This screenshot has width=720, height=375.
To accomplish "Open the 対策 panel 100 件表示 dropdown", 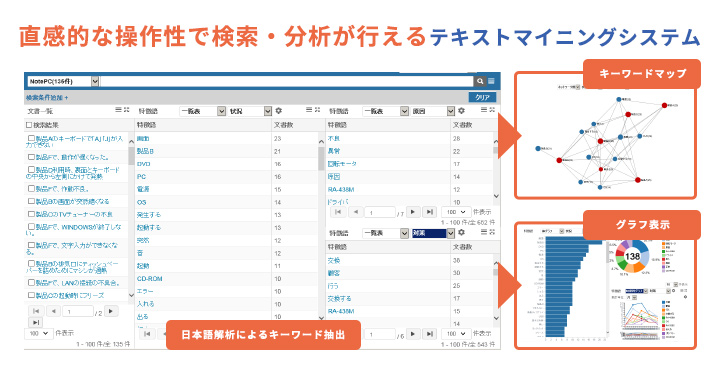I will pyautogui.click(x=456, y=334).
